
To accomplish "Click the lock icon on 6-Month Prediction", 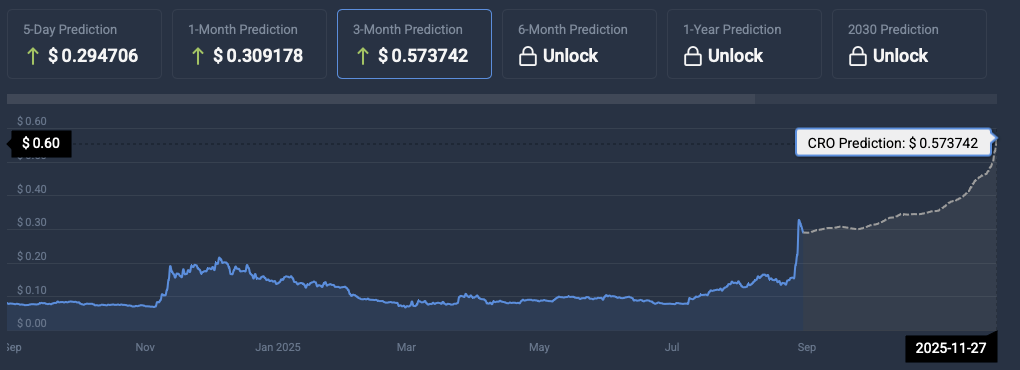I will point(527,57).
